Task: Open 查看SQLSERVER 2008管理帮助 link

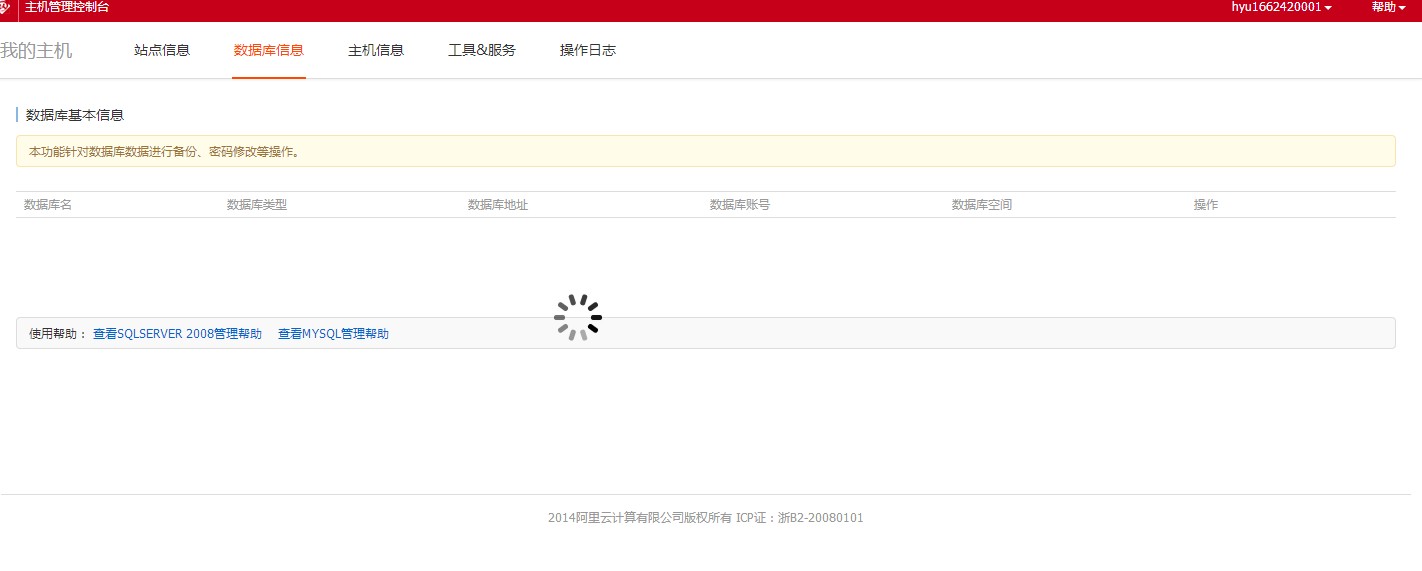Action: [177, 334]
